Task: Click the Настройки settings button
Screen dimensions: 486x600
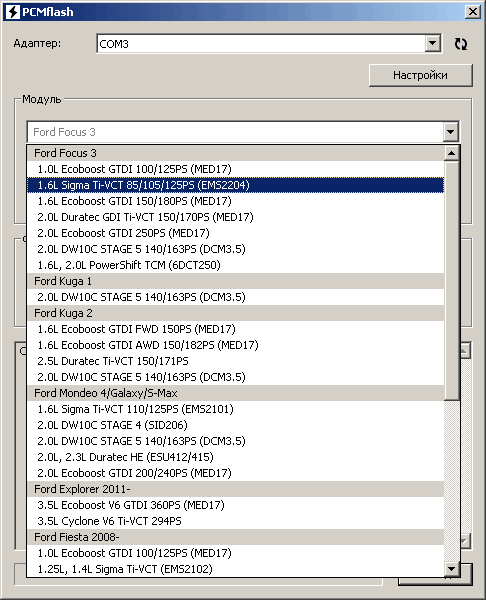Action: click(421, 75)
